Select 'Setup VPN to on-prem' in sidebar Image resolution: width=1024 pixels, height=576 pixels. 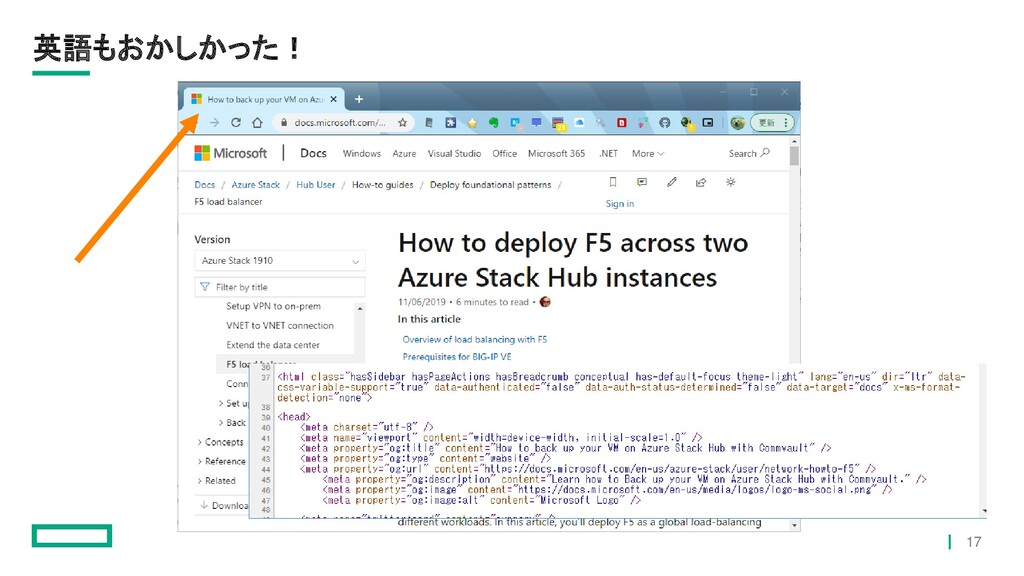click(274, 306)
